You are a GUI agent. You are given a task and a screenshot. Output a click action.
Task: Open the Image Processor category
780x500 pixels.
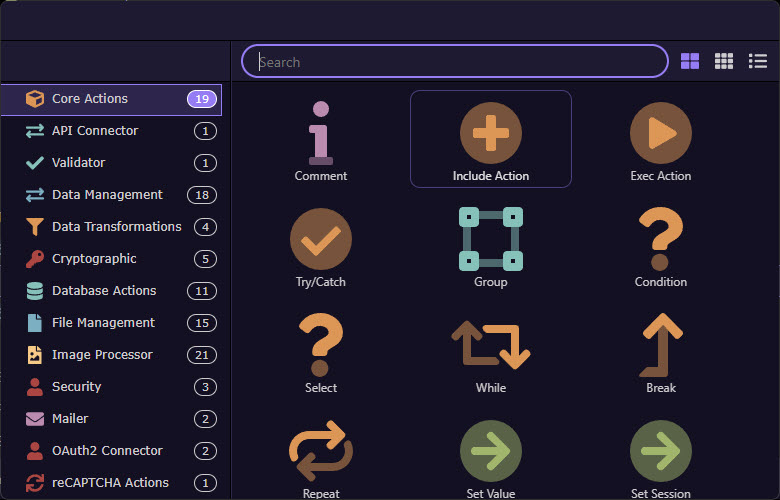point(102,355)
